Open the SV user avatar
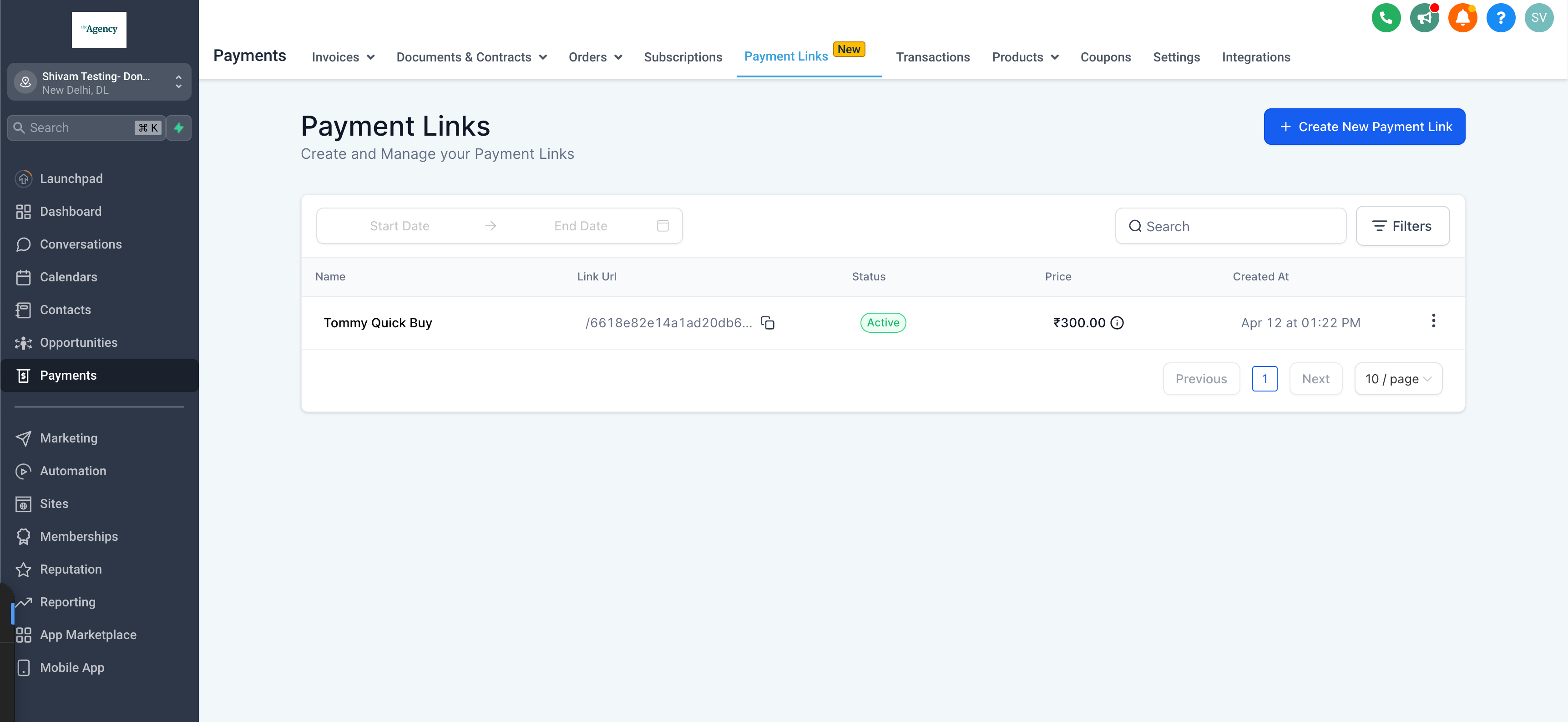 pyautogui.click(x=1538, y=18)
